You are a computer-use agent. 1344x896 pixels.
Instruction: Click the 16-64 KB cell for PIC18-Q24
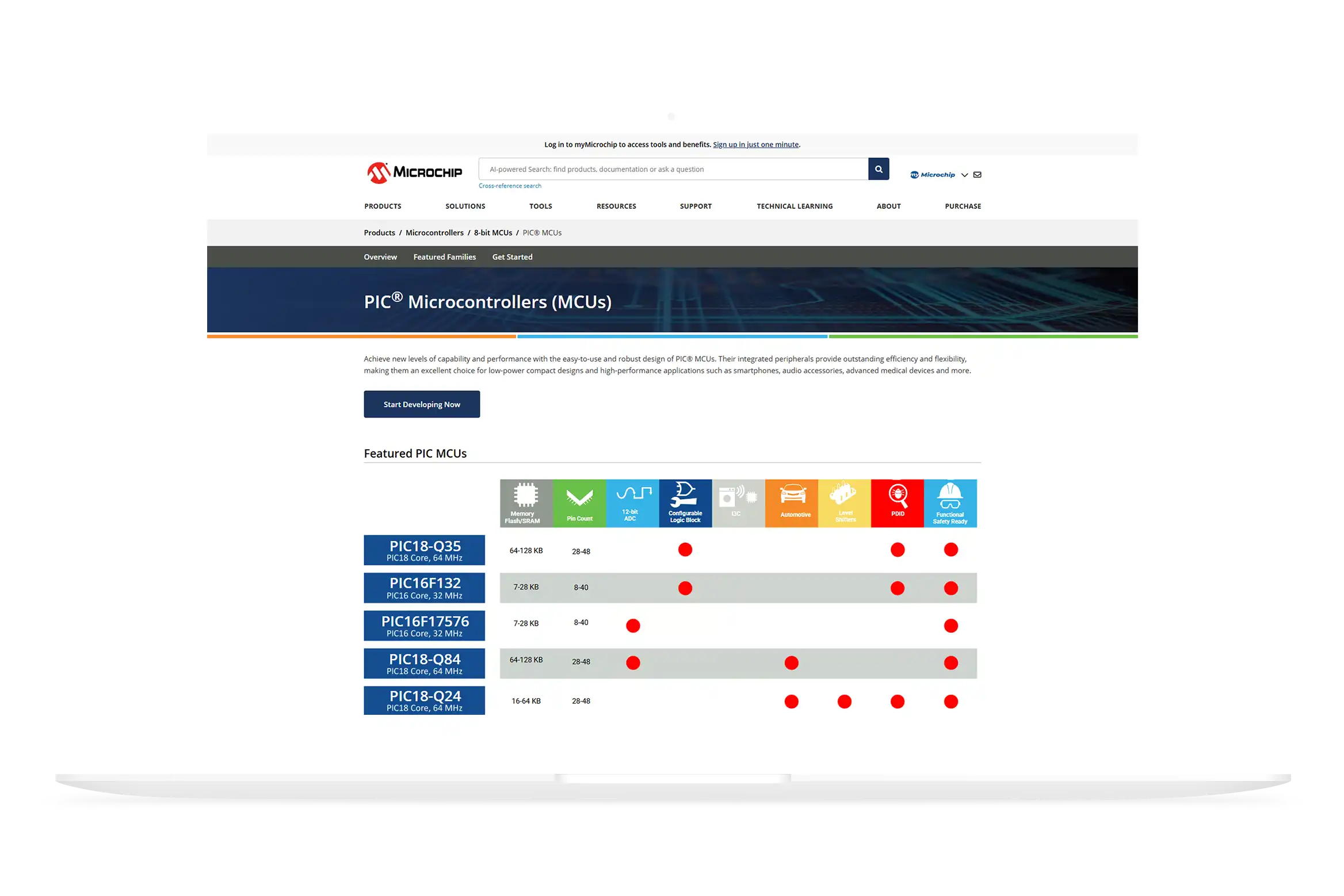pos(526,701)
